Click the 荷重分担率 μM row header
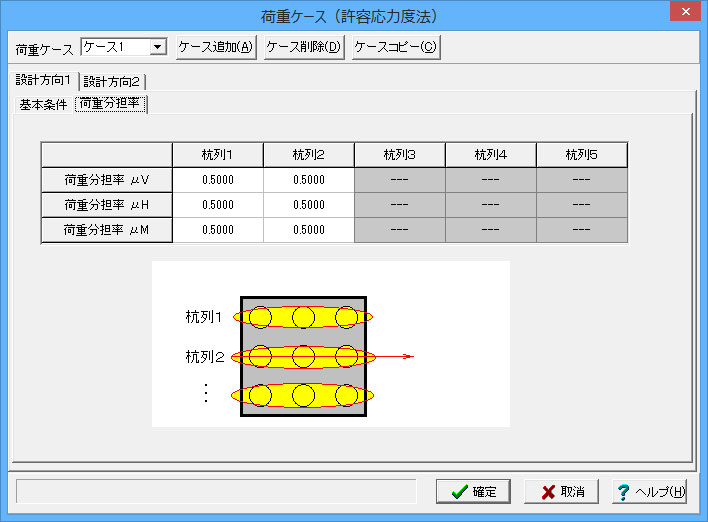The image size is (708, 522). tap(107, 230)
